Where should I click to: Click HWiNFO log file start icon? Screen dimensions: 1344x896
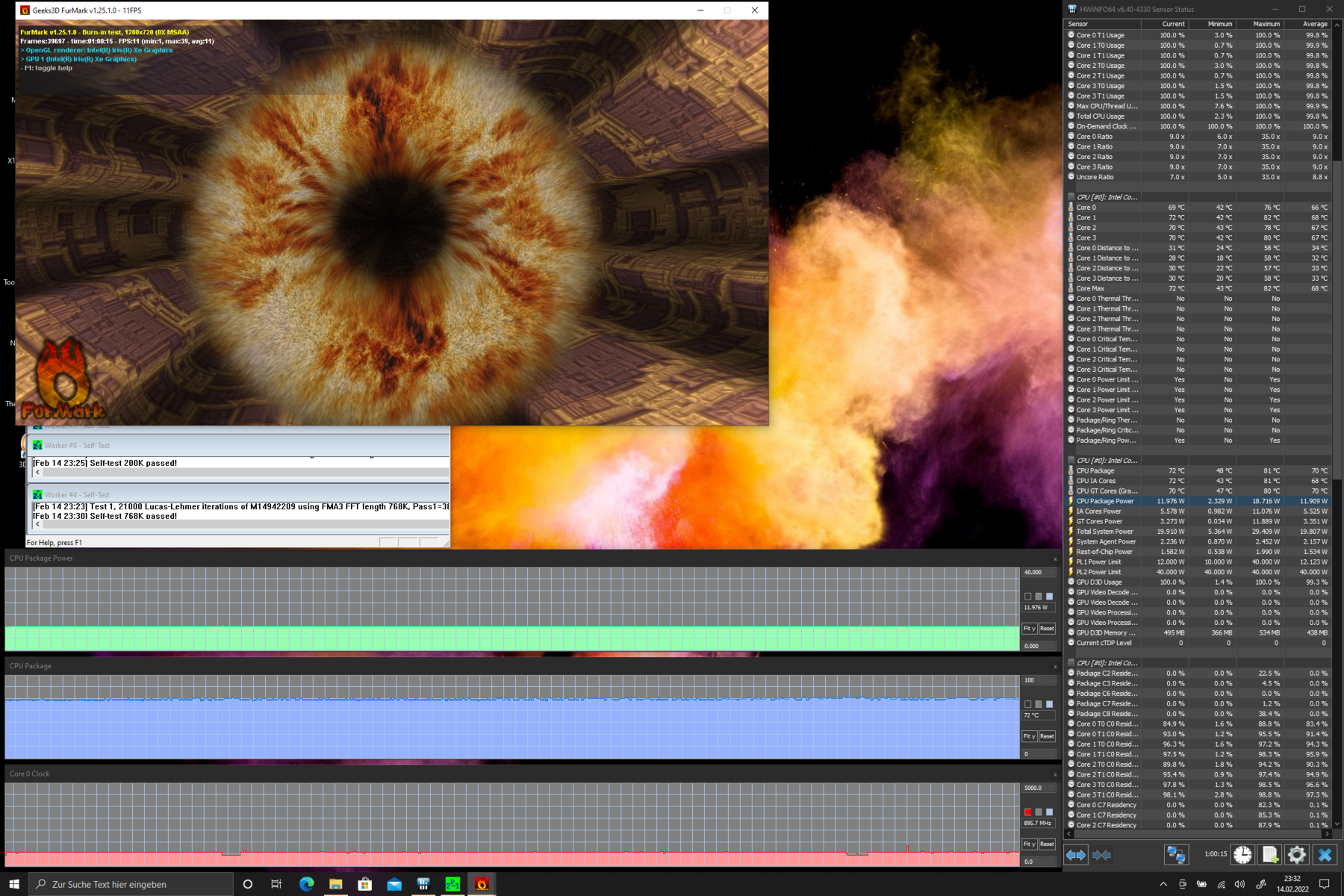point(1269,855)
